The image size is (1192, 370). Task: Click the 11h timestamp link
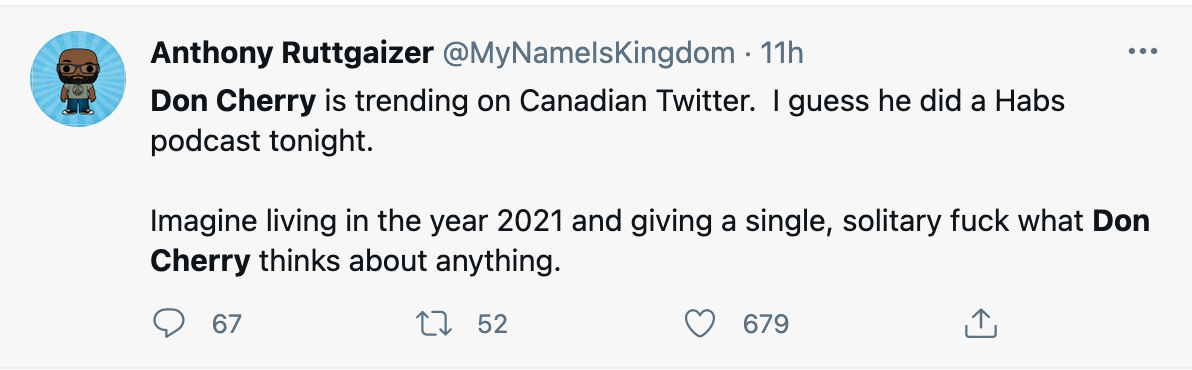(781, 53)
